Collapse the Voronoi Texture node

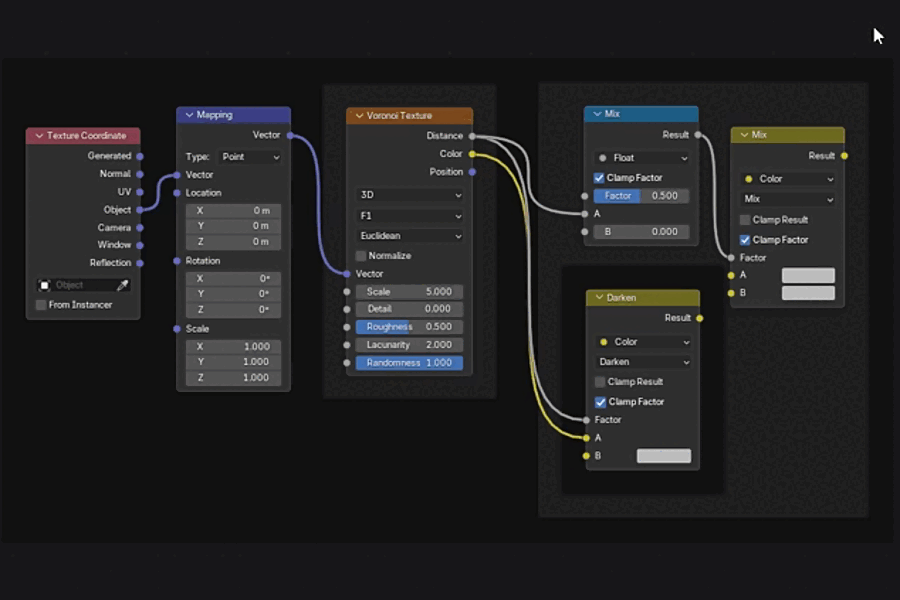359,116
